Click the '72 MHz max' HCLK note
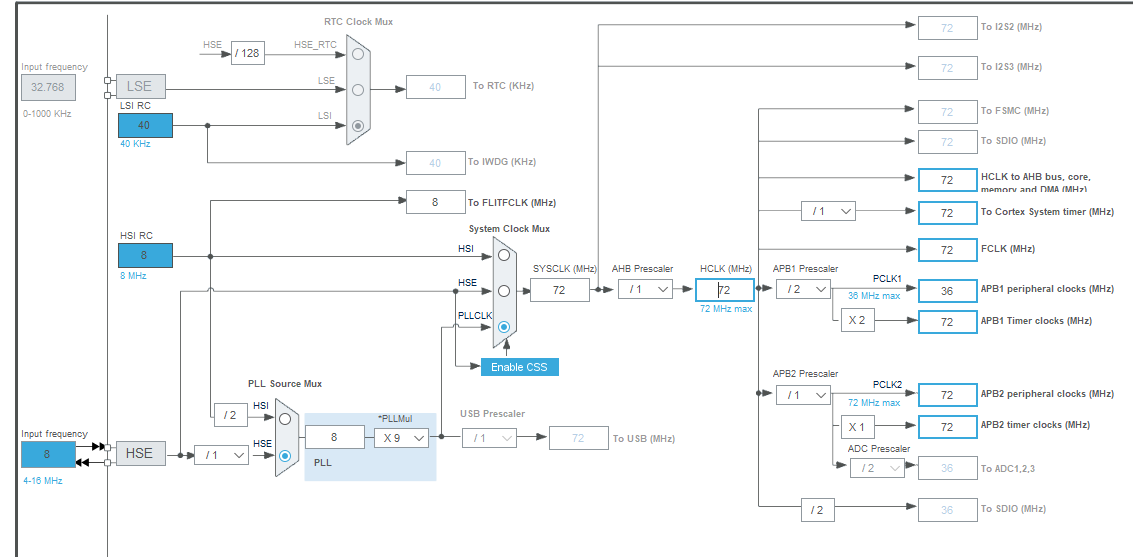Image resolution: width=1133 pixels, height=557 pixels. 725,308
